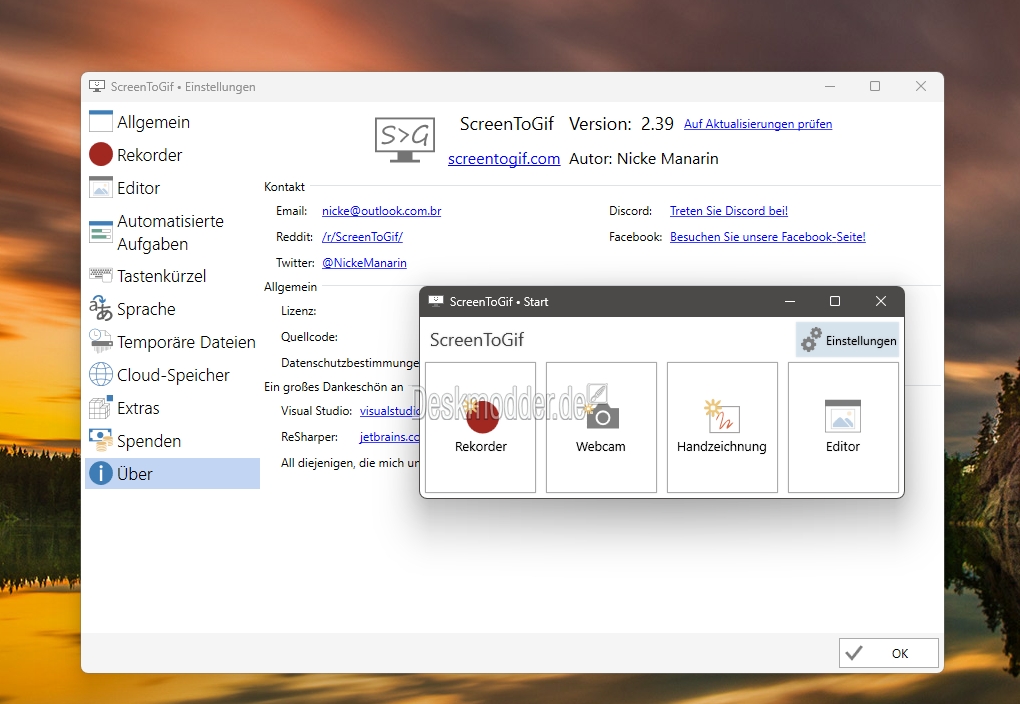This screenshot has width=1020, height=704.
Task: Click the Allgemein window icon in sidebar
Action: click(x=101, y=122)
